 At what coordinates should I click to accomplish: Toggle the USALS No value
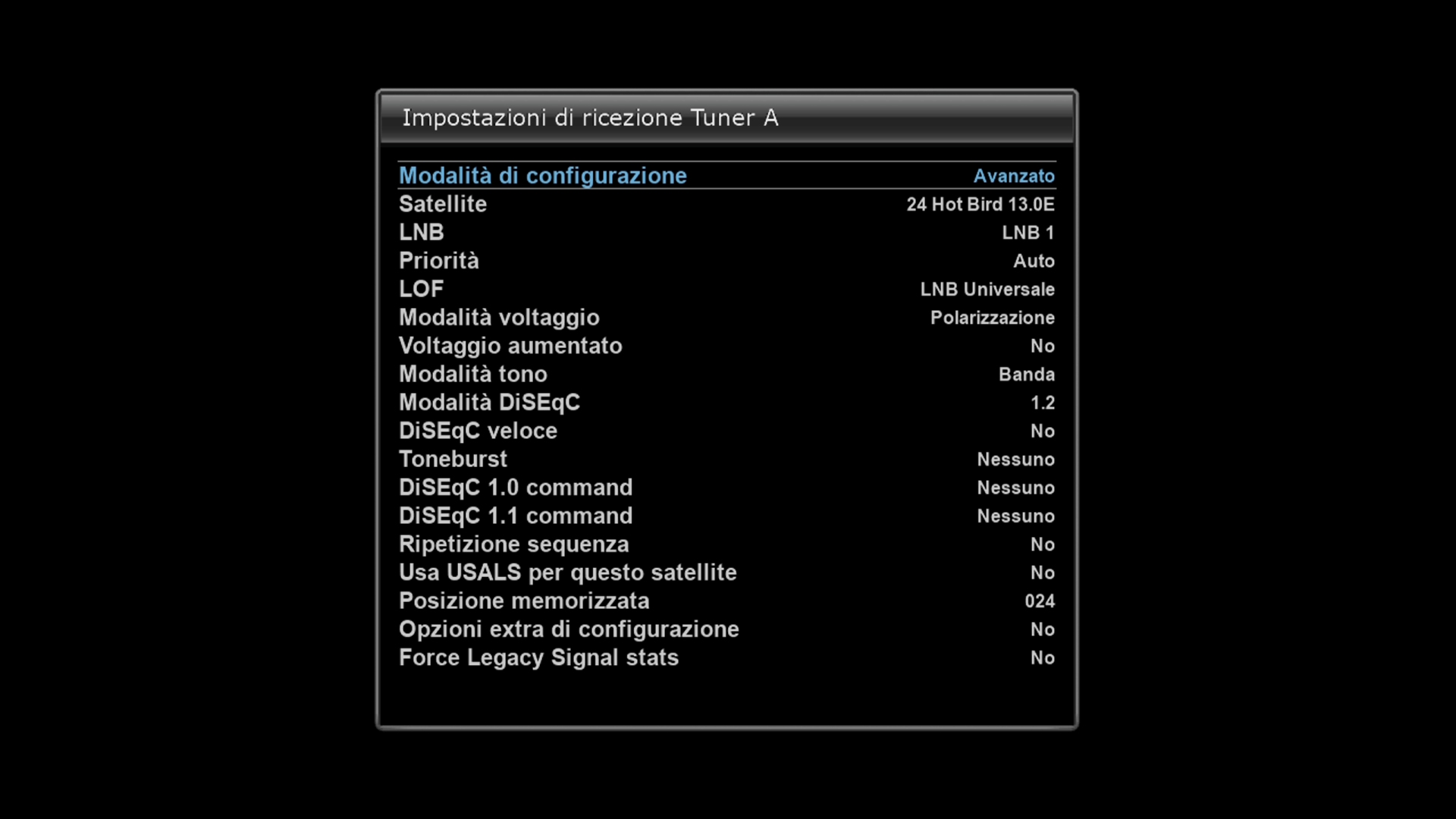pos(1043,573)
